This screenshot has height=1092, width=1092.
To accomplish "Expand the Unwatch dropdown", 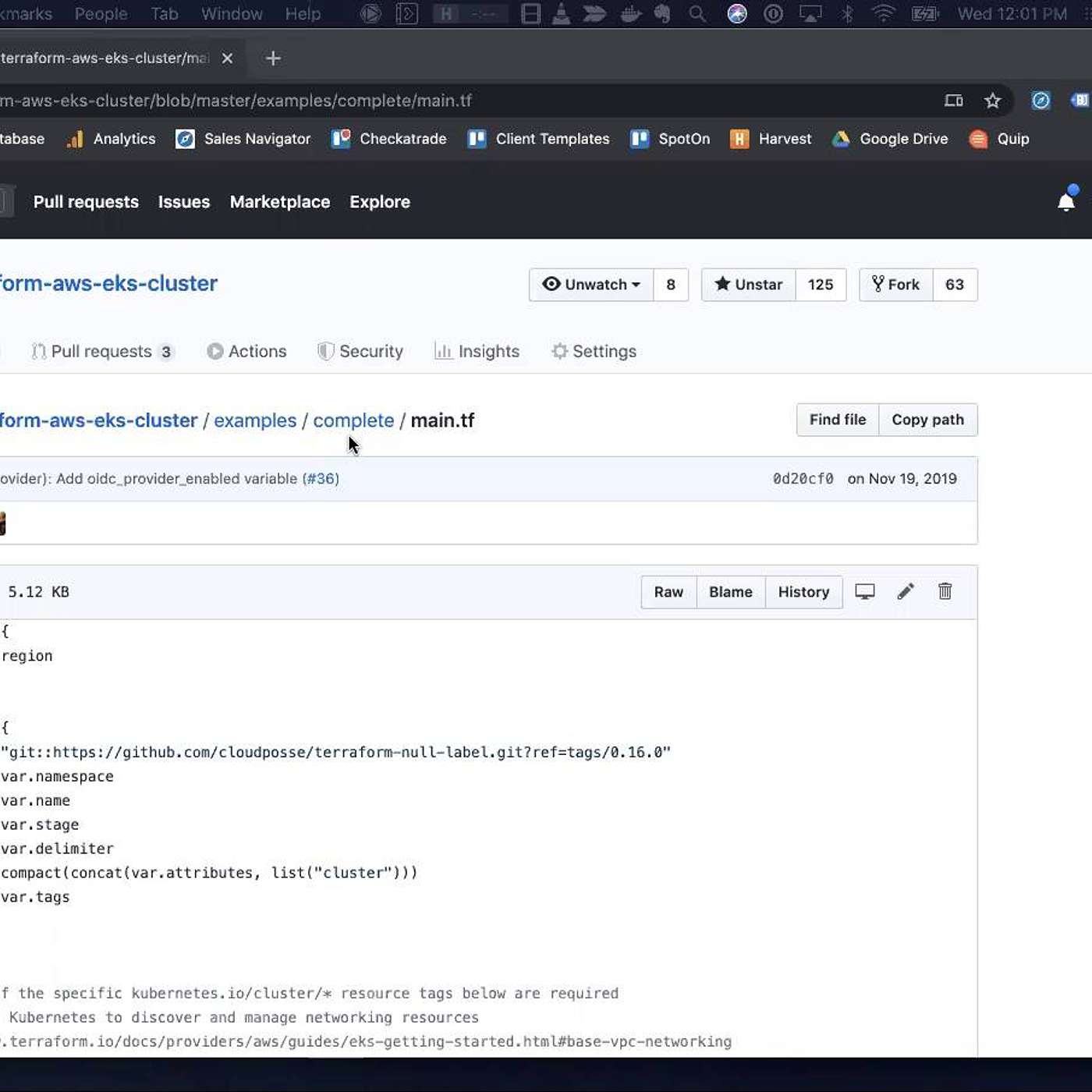I will 591,285.
